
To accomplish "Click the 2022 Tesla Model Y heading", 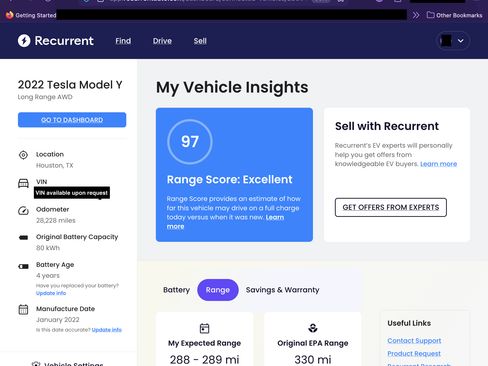I will [70, 85].
